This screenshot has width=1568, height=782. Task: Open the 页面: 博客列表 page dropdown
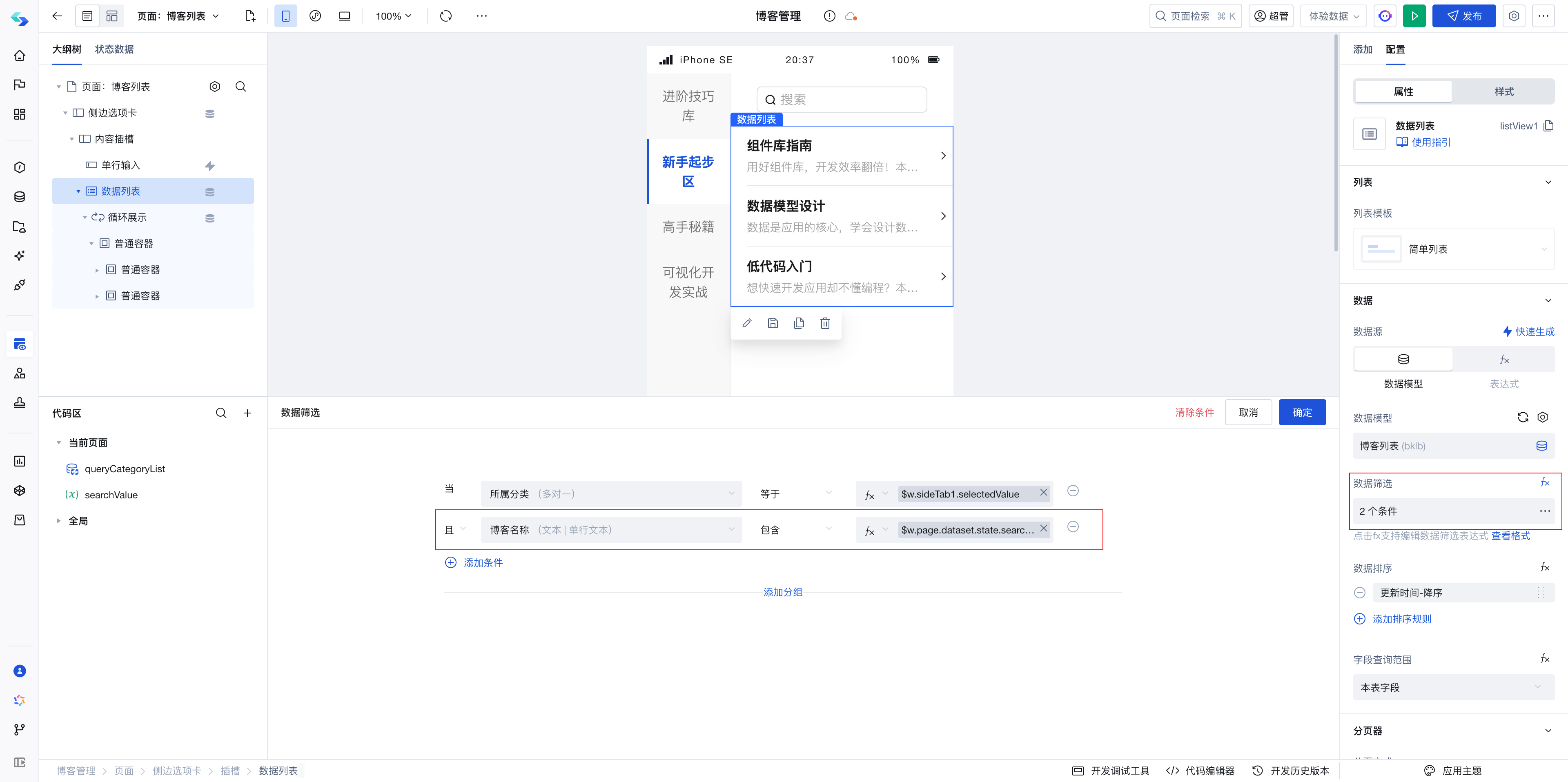coord(178,16)
